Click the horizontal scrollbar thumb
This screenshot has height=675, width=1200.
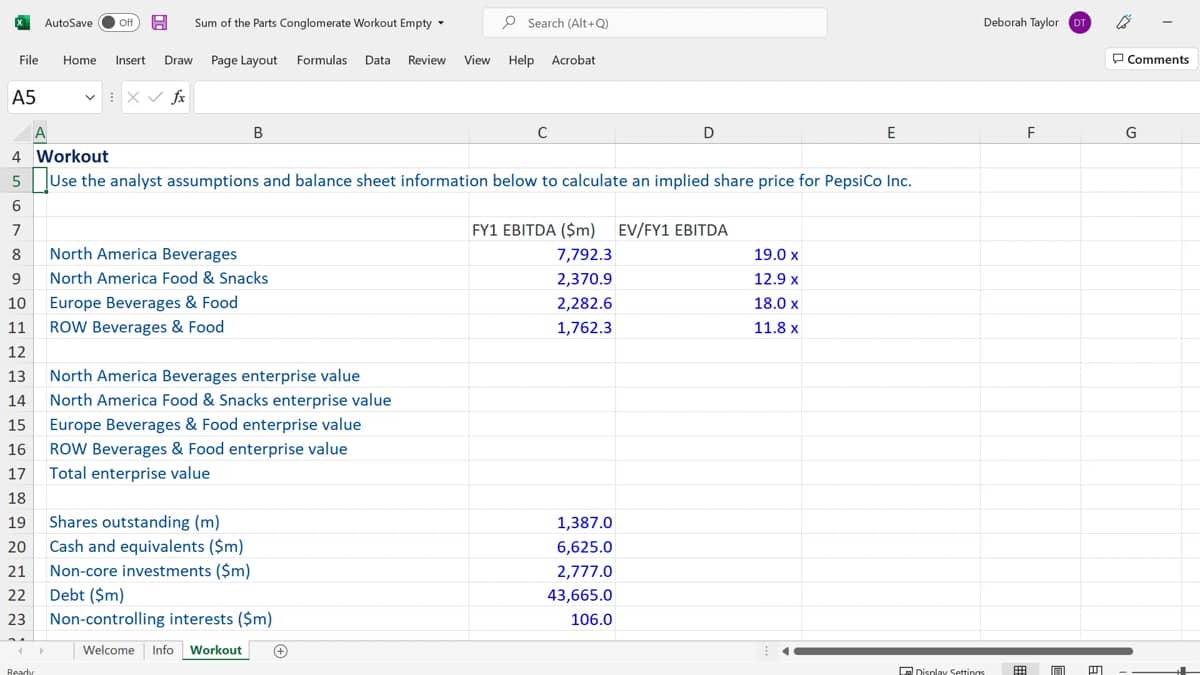964,652
